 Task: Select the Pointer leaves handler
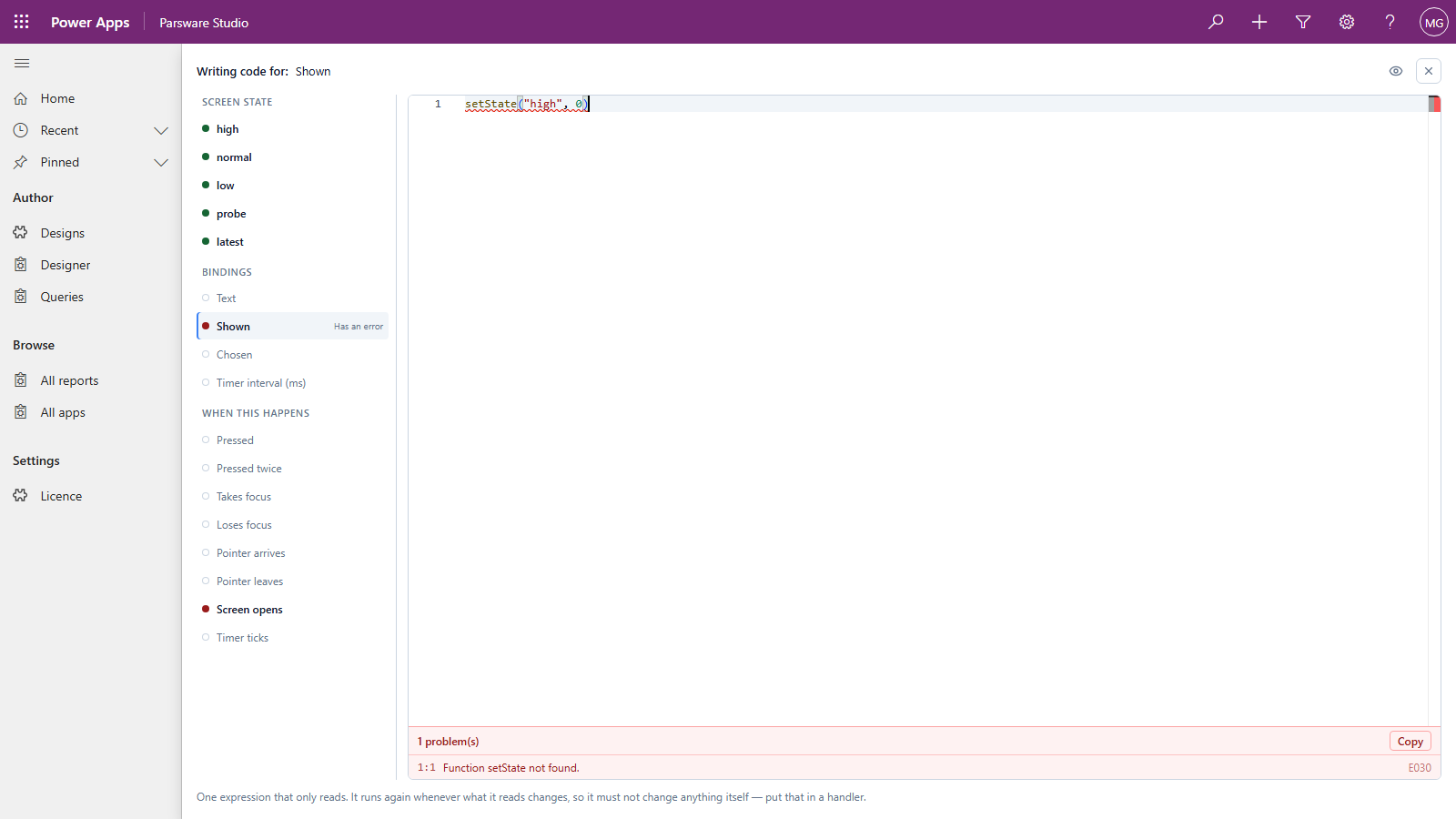pos(292,581)
